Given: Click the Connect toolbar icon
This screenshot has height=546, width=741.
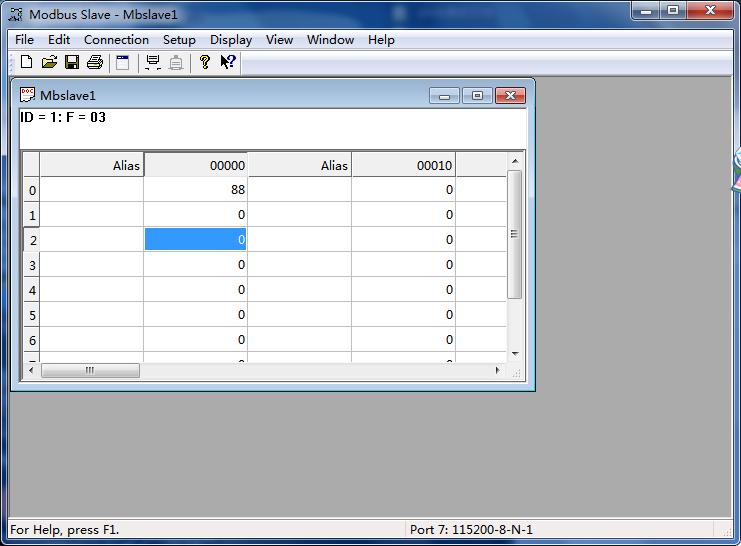Looking at the screenshot, I should [153, 63].
